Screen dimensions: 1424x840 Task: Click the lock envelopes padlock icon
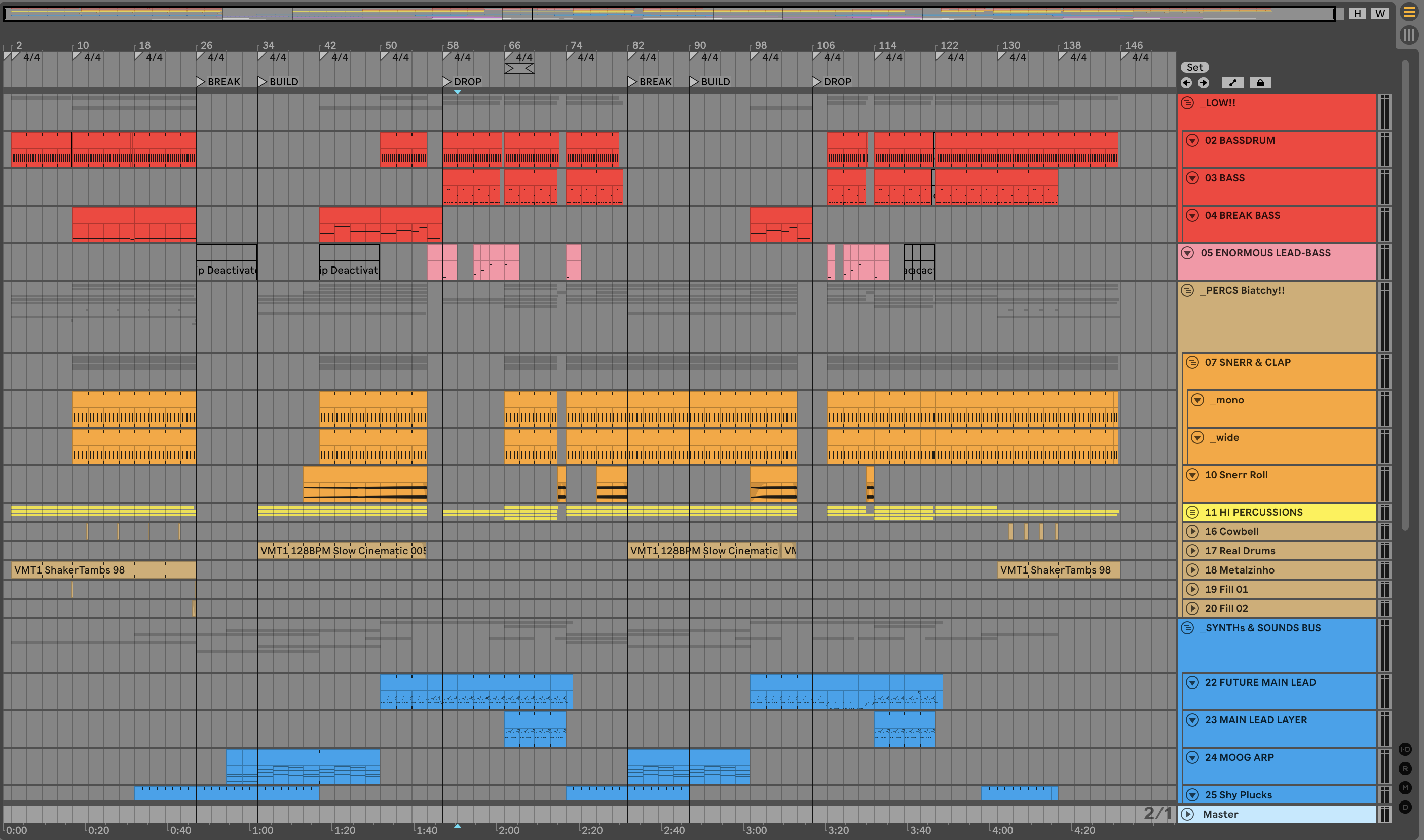(1260, 83)
